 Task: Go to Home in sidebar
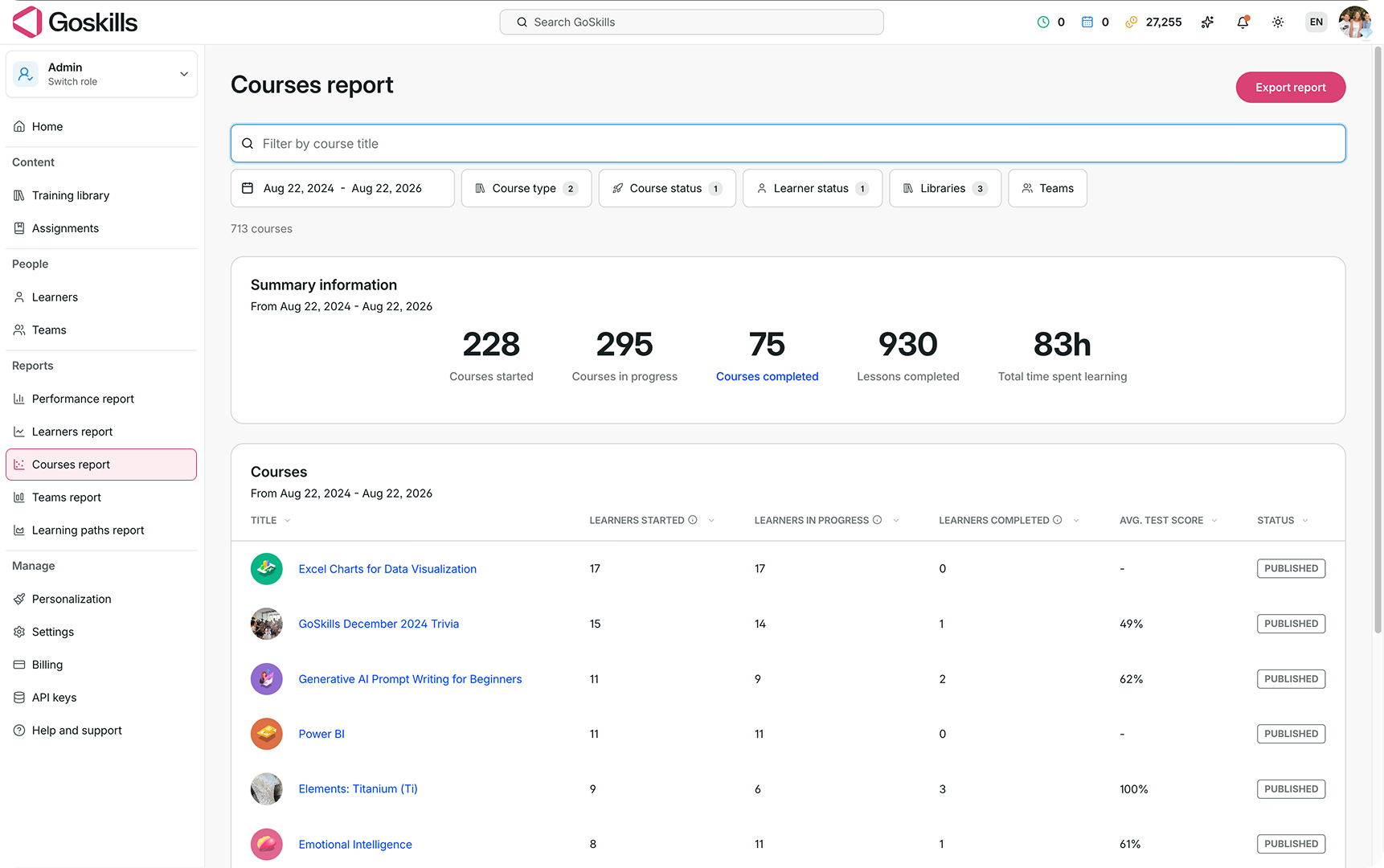click(101, 126)
